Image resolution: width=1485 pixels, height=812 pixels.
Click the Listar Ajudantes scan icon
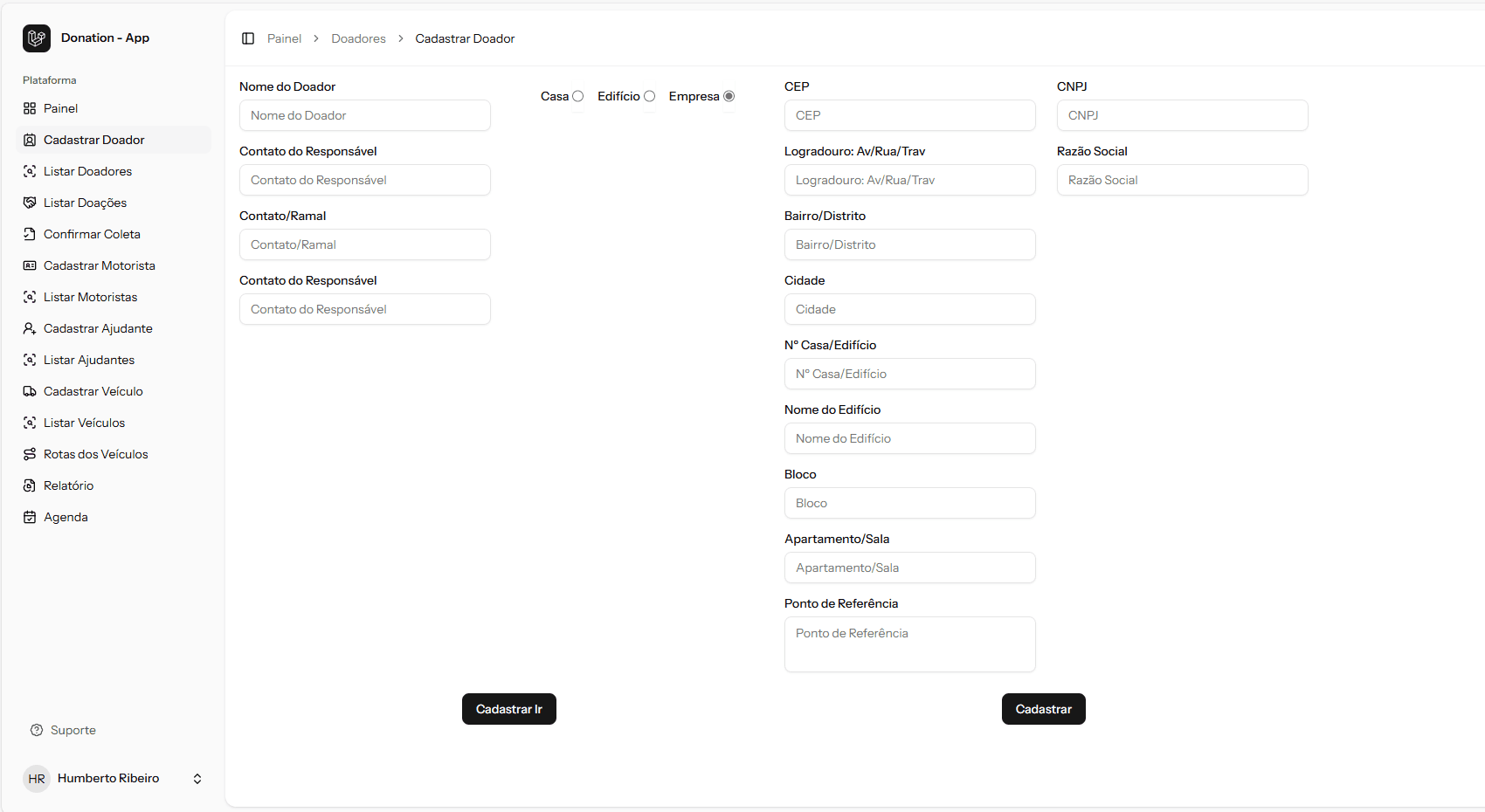[30, 360]
